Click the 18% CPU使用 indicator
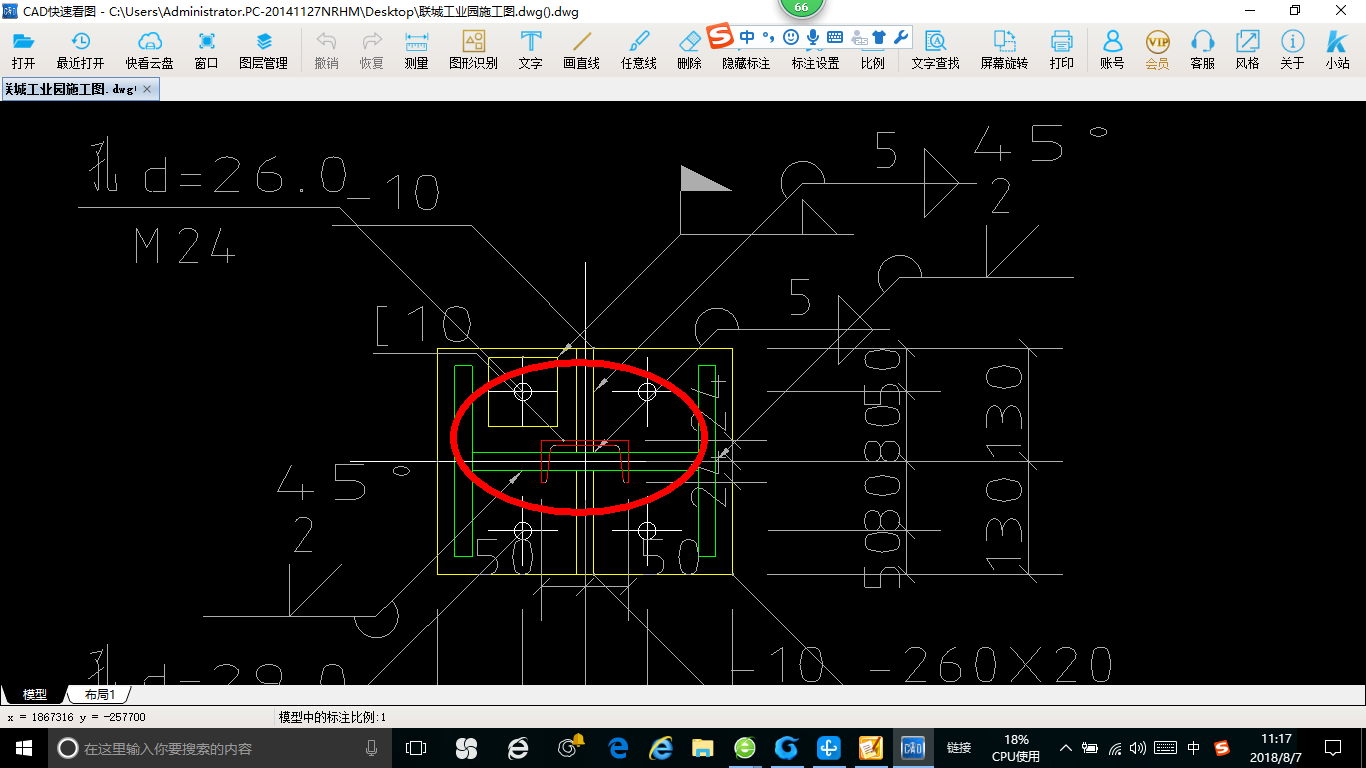Image resolution: width=1366 pixels, height=768 pixels. 1016,747
